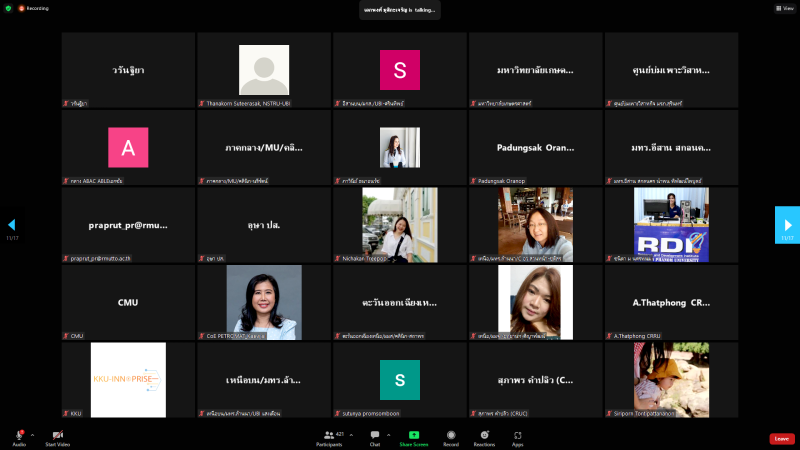The height and width of the screenshot is (450, 800).
Task: Open the Reactions picker
Action: 485,435
